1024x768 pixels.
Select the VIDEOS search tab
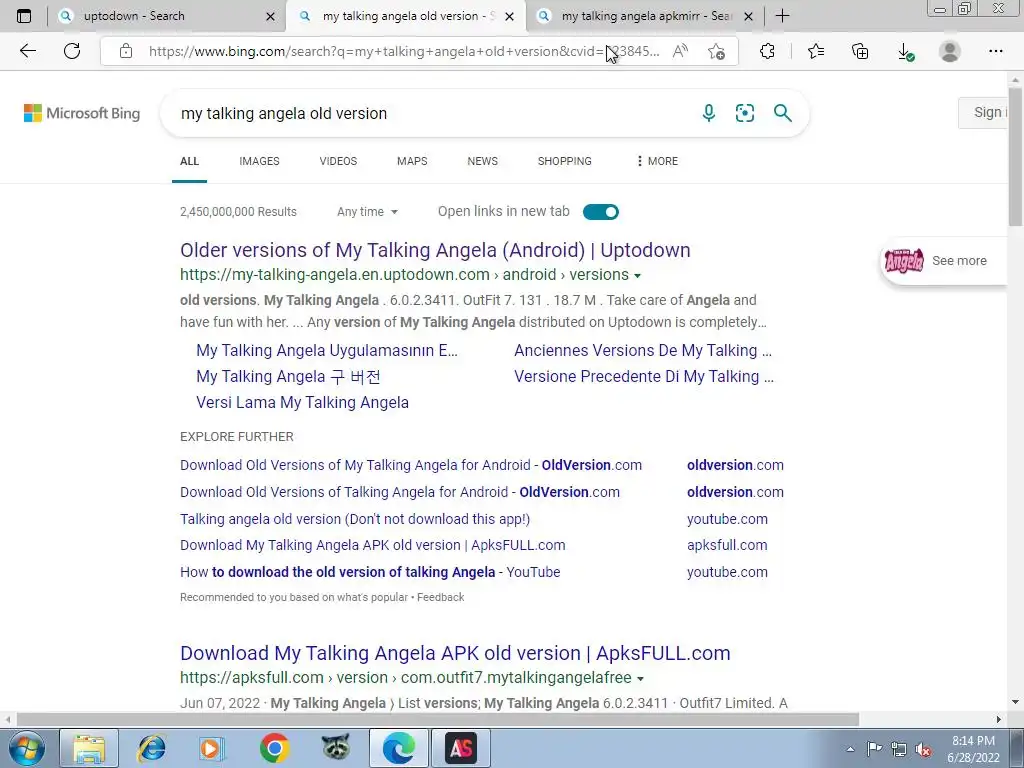click(x=338, y=161)
